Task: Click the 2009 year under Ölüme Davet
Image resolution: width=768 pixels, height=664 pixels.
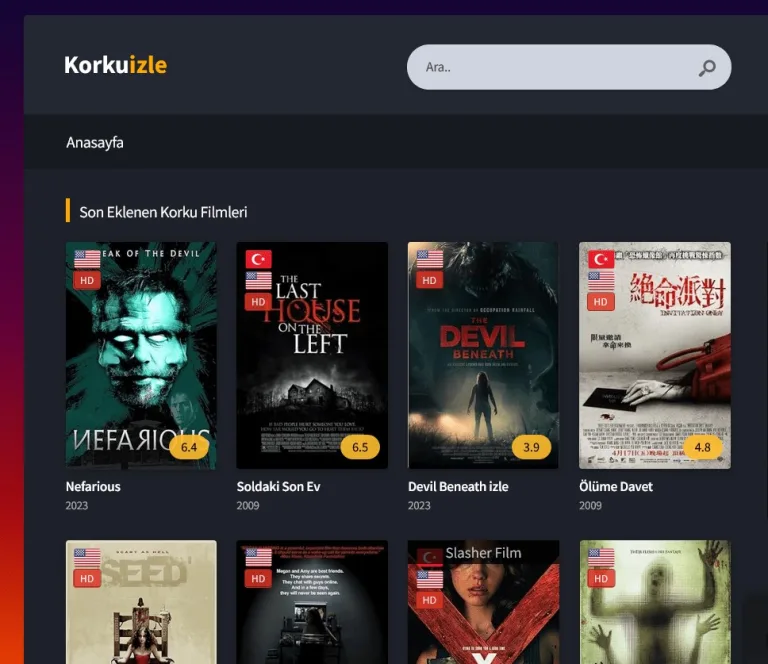Action: coord(590,505)
